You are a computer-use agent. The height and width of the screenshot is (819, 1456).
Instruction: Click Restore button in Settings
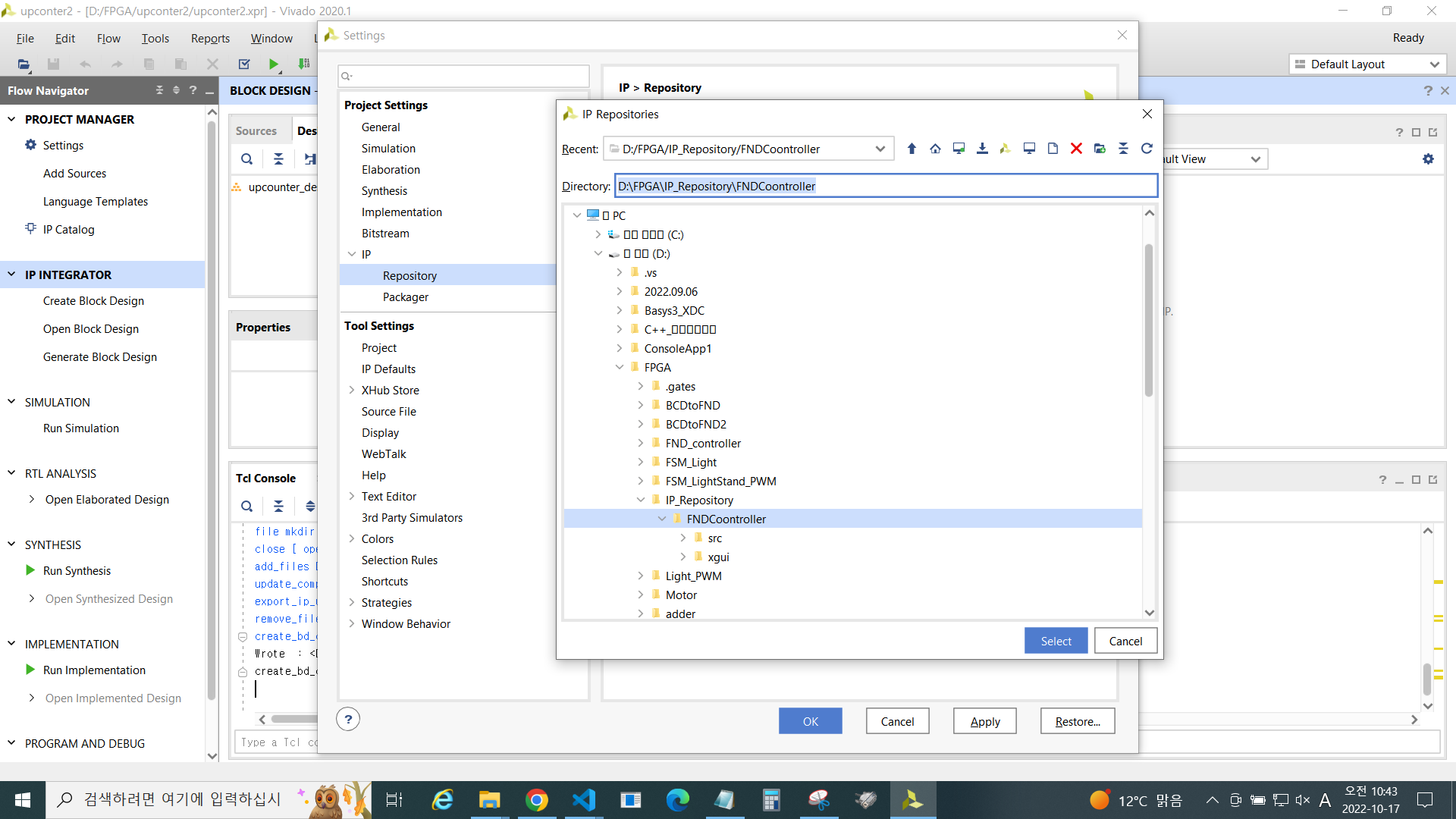click(1078, 721)
